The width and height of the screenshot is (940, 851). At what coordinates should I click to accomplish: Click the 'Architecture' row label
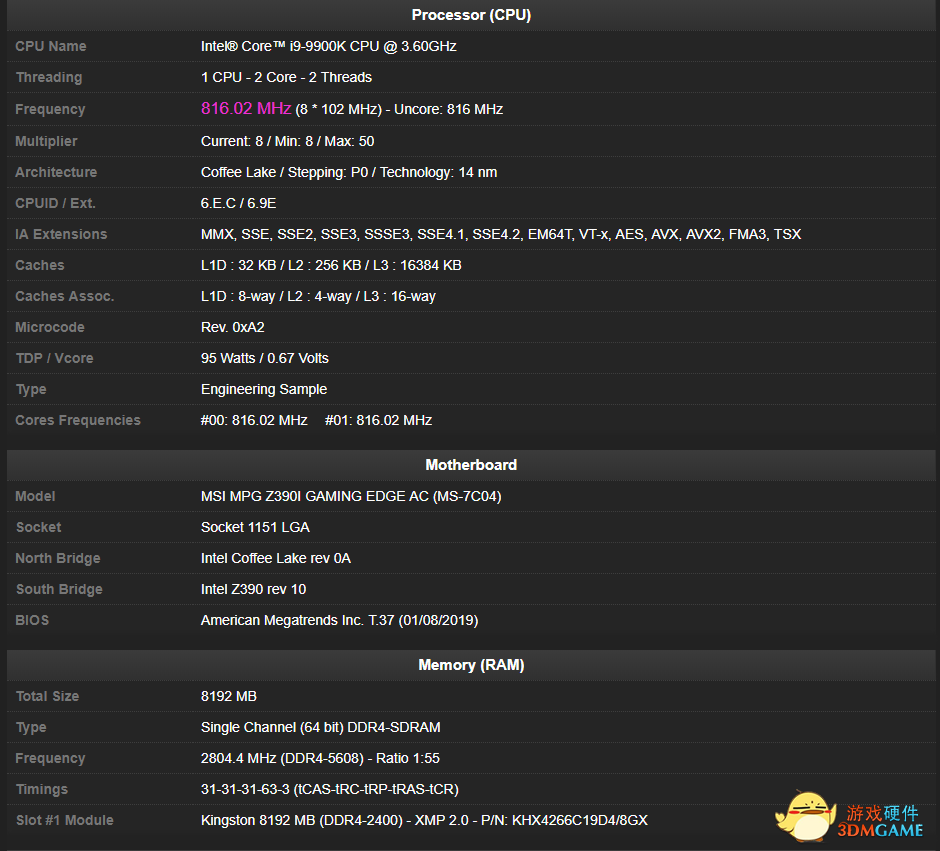56,173
